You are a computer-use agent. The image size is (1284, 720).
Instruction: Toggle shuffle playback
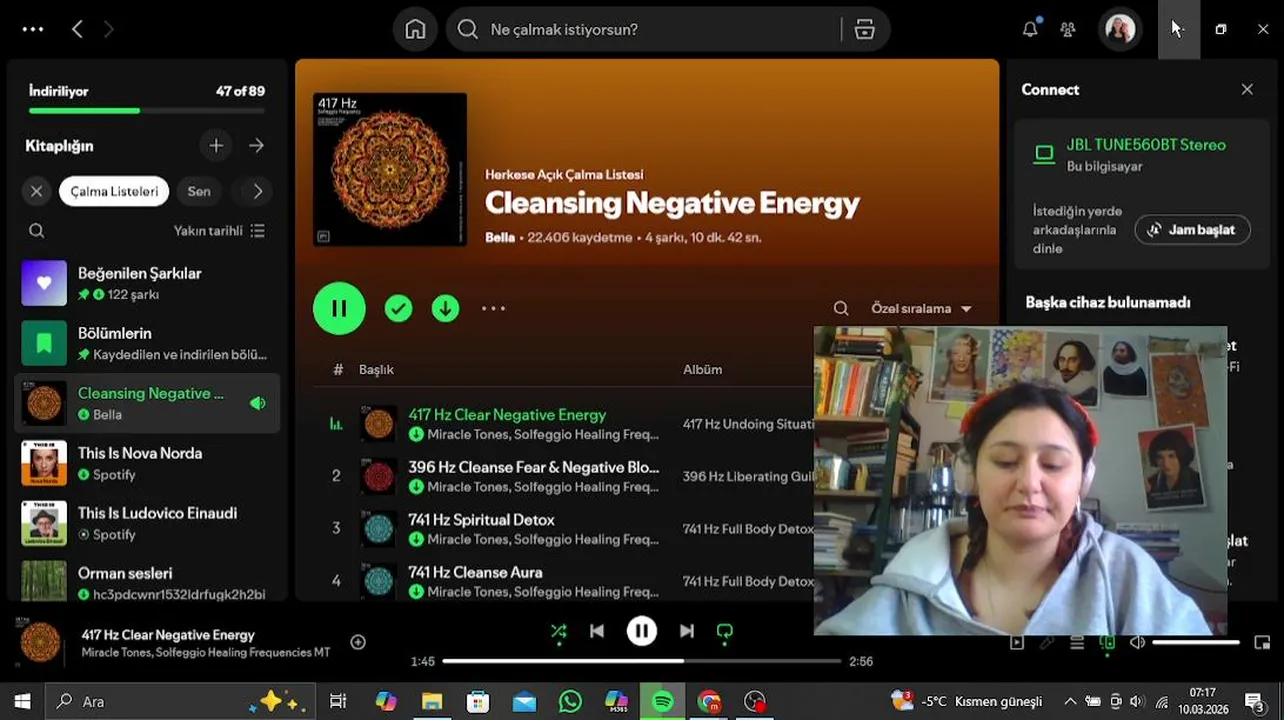click(x=558, y=631)
